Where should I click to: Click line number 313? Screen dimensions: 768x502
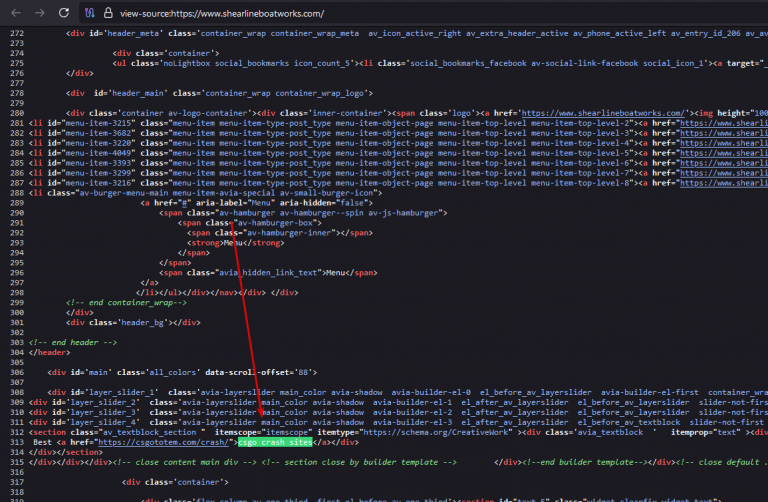[17, 442]
